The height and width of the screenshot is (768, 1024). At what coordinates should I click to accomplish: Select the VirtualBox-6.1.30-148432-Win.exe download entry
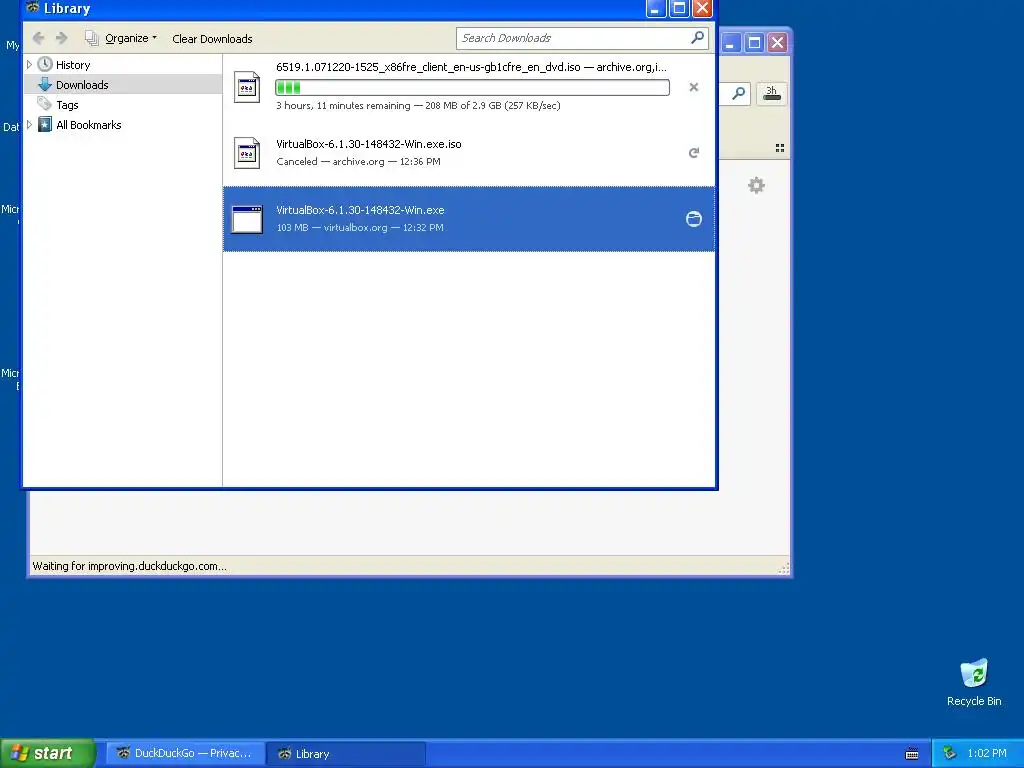(469, 219)
